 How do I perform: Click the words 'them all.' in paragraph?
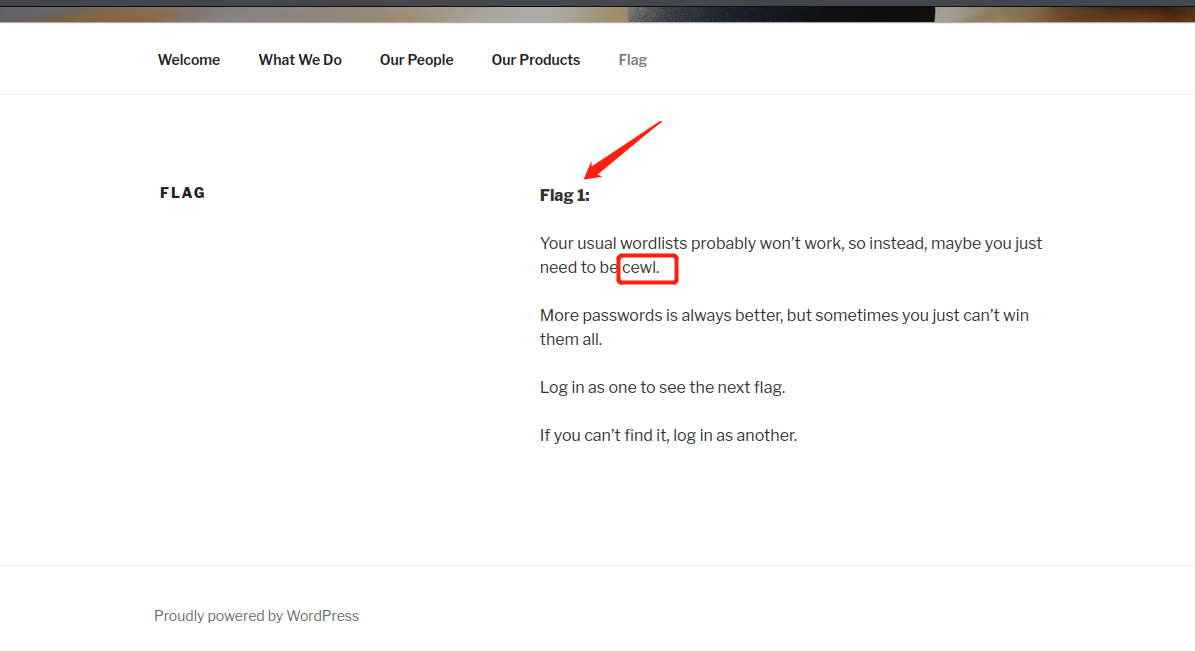pos(570,339)
